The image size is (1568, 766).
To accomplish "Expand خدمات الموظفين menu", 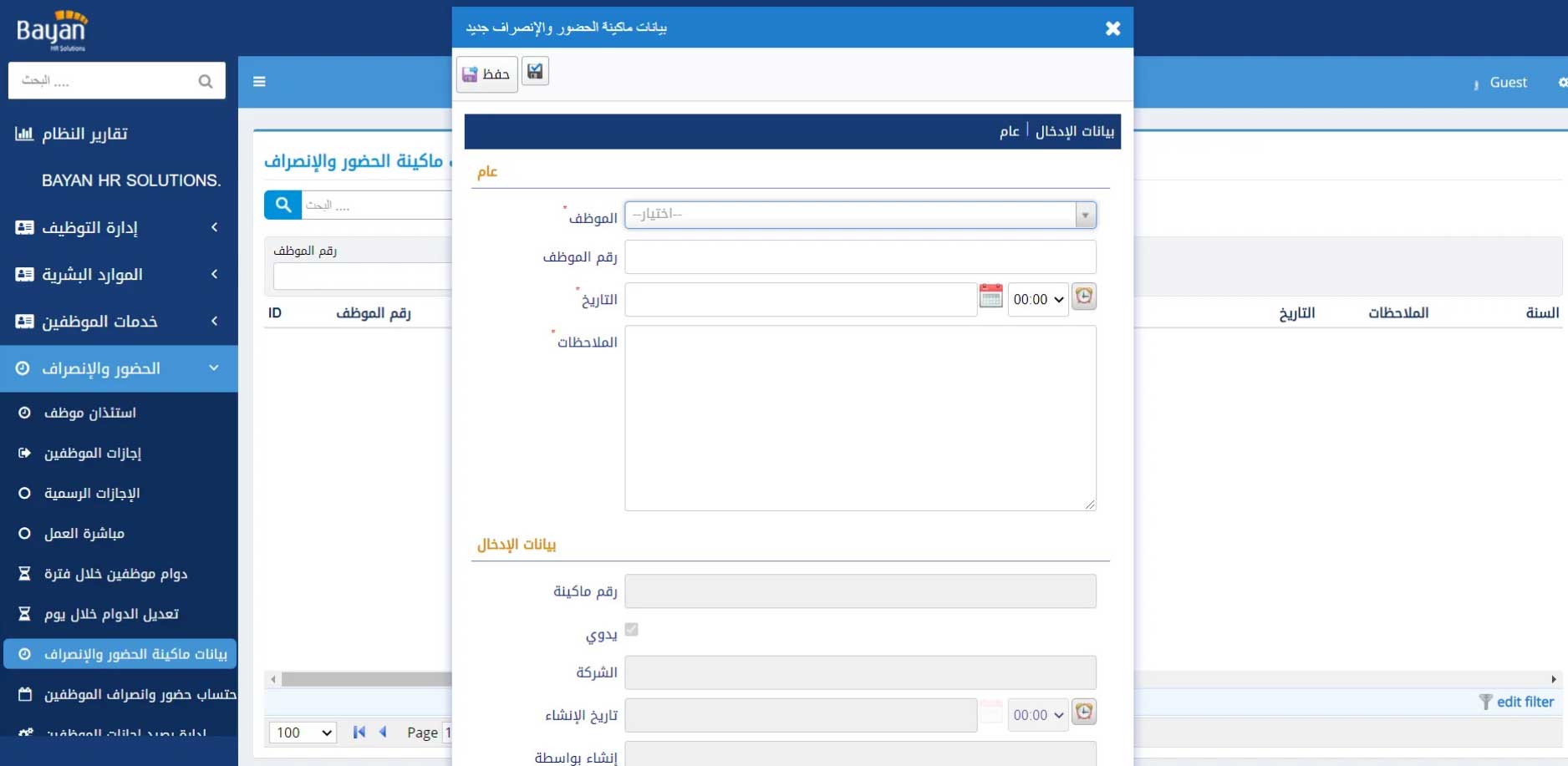I will click(x=119, y=322).
